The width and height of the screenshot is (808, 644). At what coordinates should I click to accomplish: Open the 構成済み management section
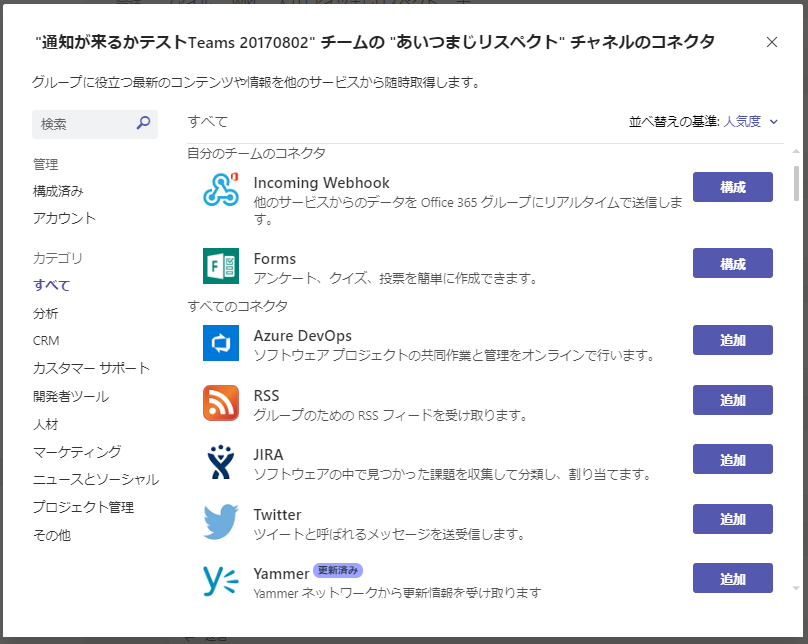pos(58,191)
